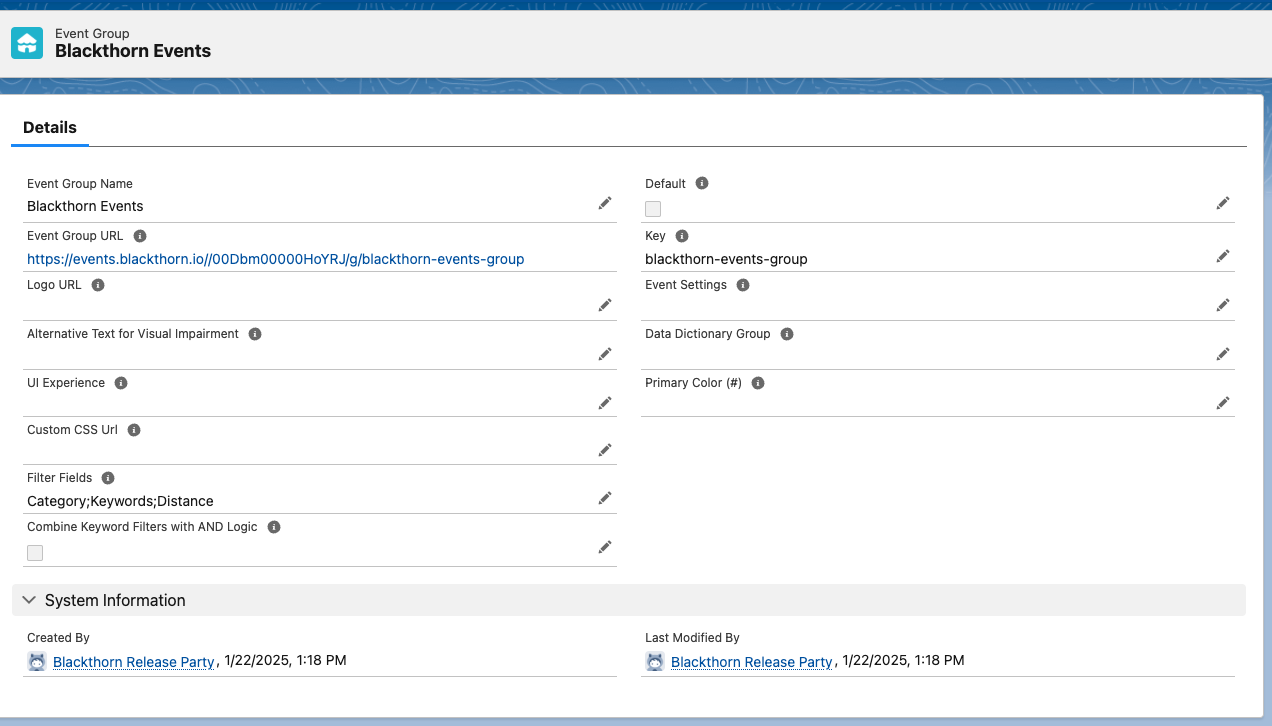
Task: Click the Last Modified By timestamp
Action: point(904,660)
